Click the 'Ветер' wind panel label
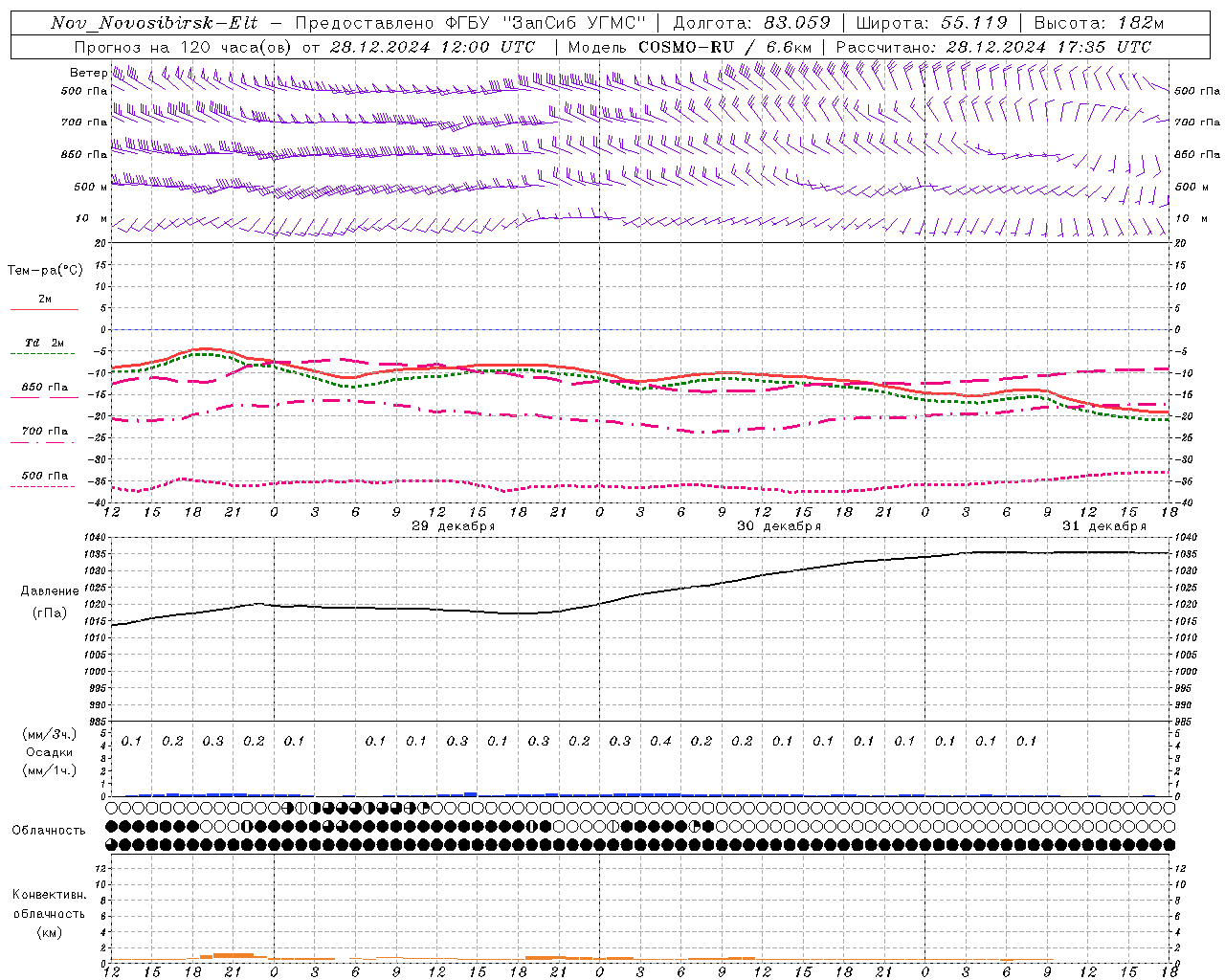The image size is (1225, 980). pyautogui.click(x=89, y=73)
